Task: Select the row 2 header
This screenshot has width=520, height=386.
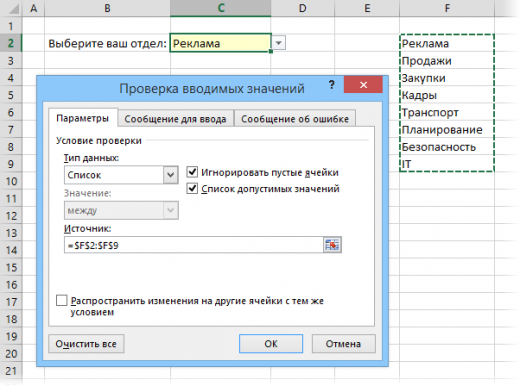Action: pos(11,43)
